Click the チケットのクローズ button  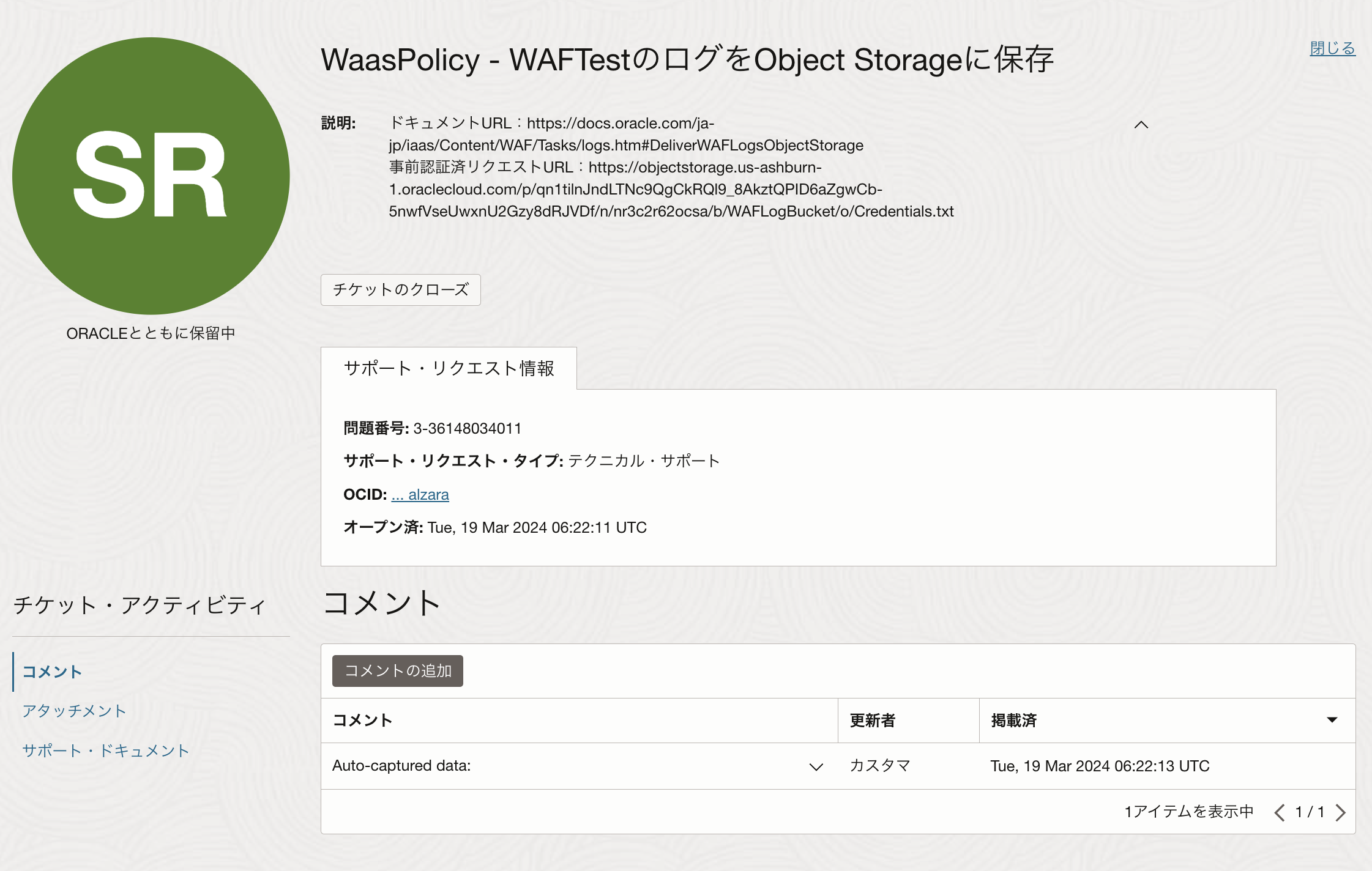[x=401, y=290]
